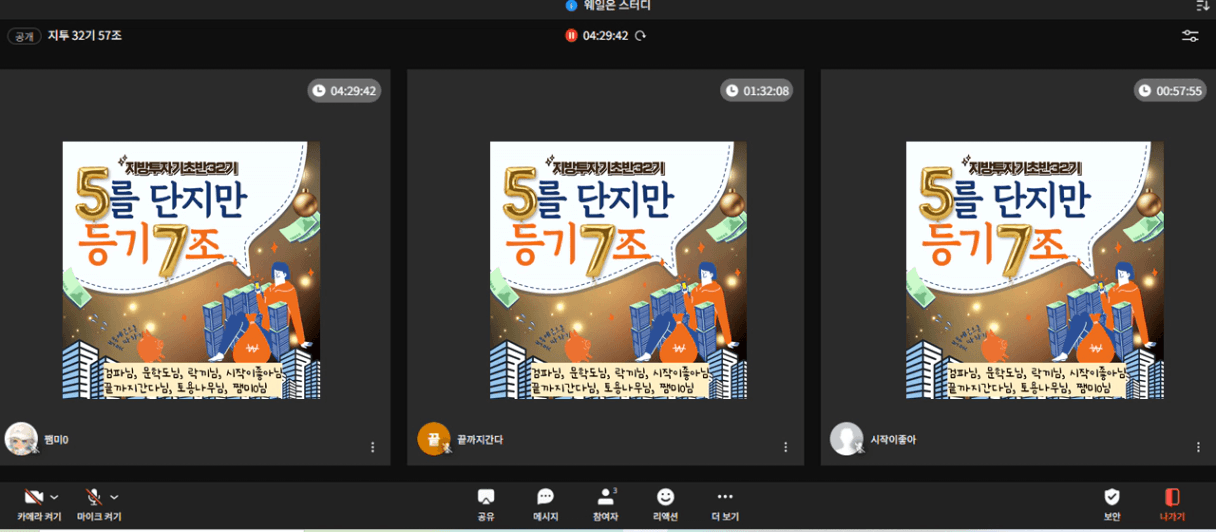
Task: Reset the timer with circular arrow icon
Action: click(x=640, y=35)
